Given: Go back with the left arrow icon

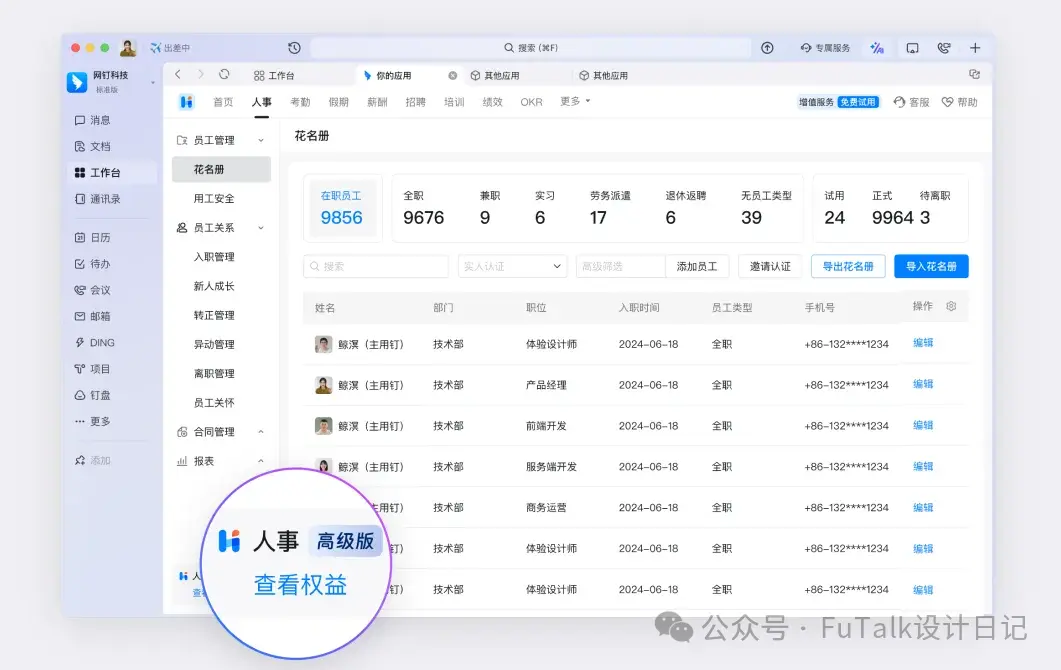Looking at the screenshot, I should point(178,74).
